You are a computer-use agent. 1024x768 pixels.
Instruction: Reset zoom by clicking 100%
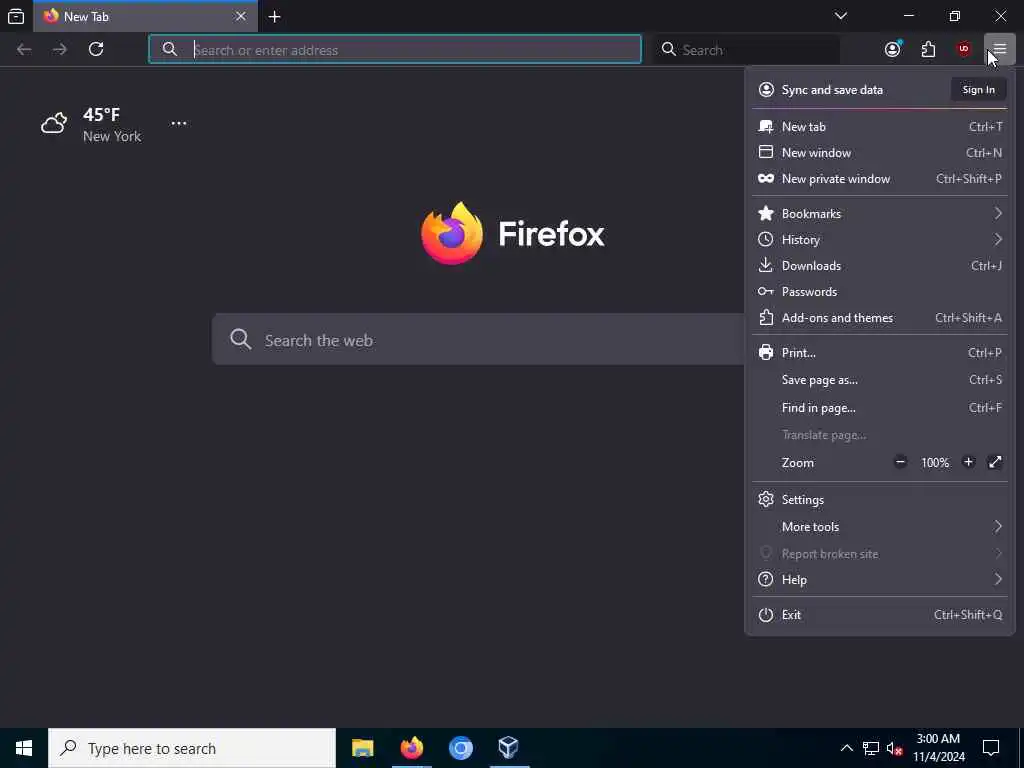tap(935, 463)
